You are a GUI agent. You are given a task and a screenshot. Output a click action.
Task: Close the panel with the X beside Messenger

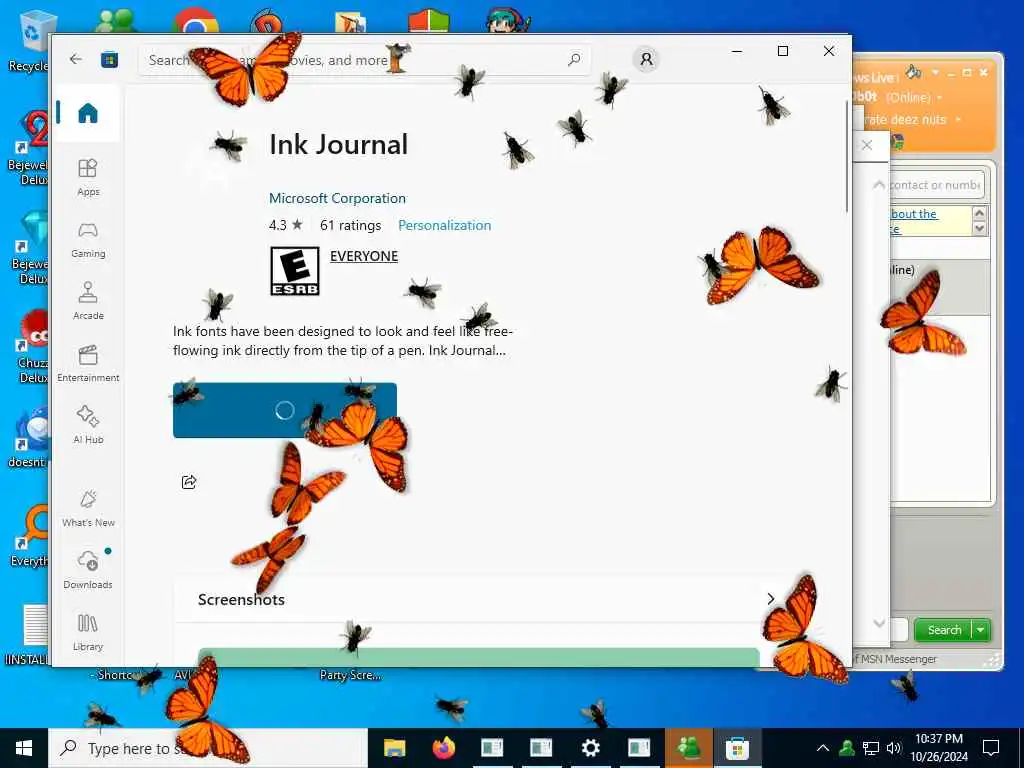pyautogui.click(x=867, y=145)
